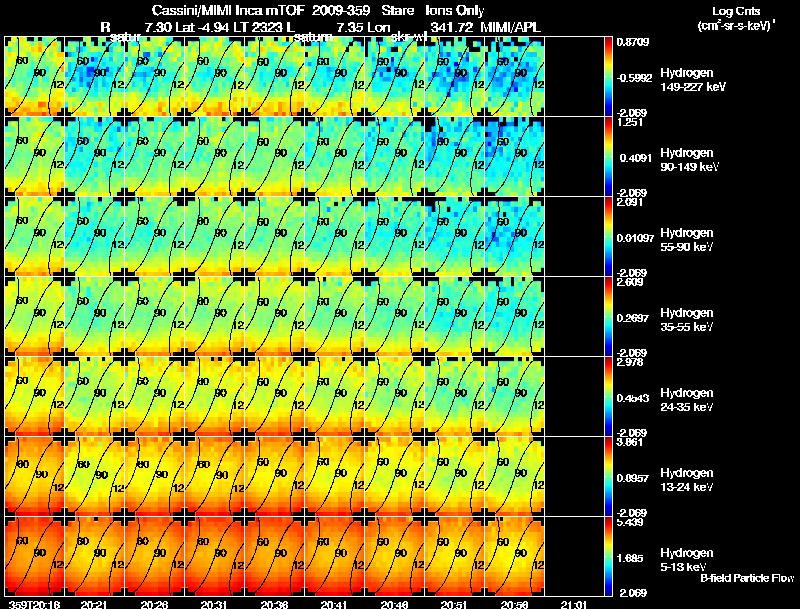The image size is (800, 609).
Task: Click the '20:41' time axis label
Action: (x=334, y=604)
